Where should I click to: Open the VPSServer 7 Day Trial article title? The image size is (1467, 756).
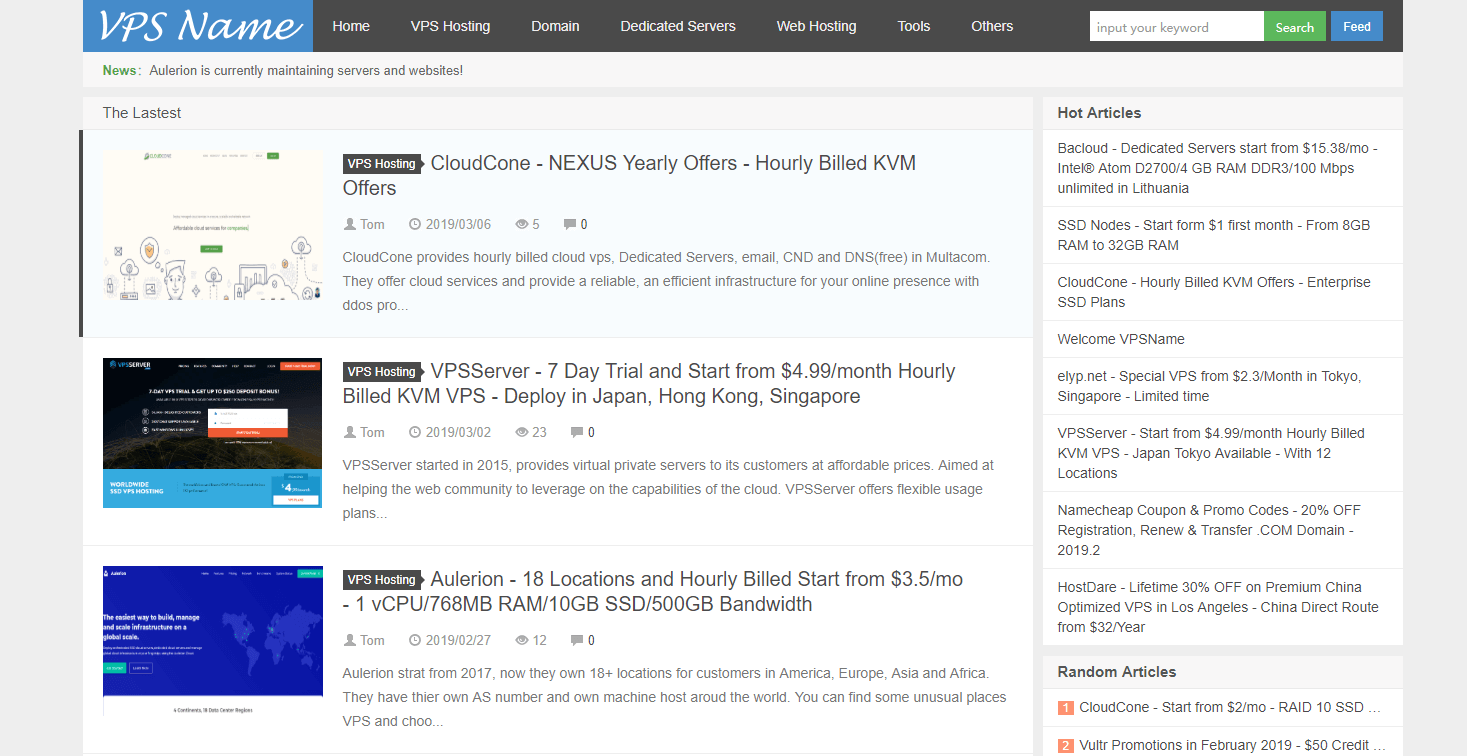pyautogui.click(x=649, y=383)
